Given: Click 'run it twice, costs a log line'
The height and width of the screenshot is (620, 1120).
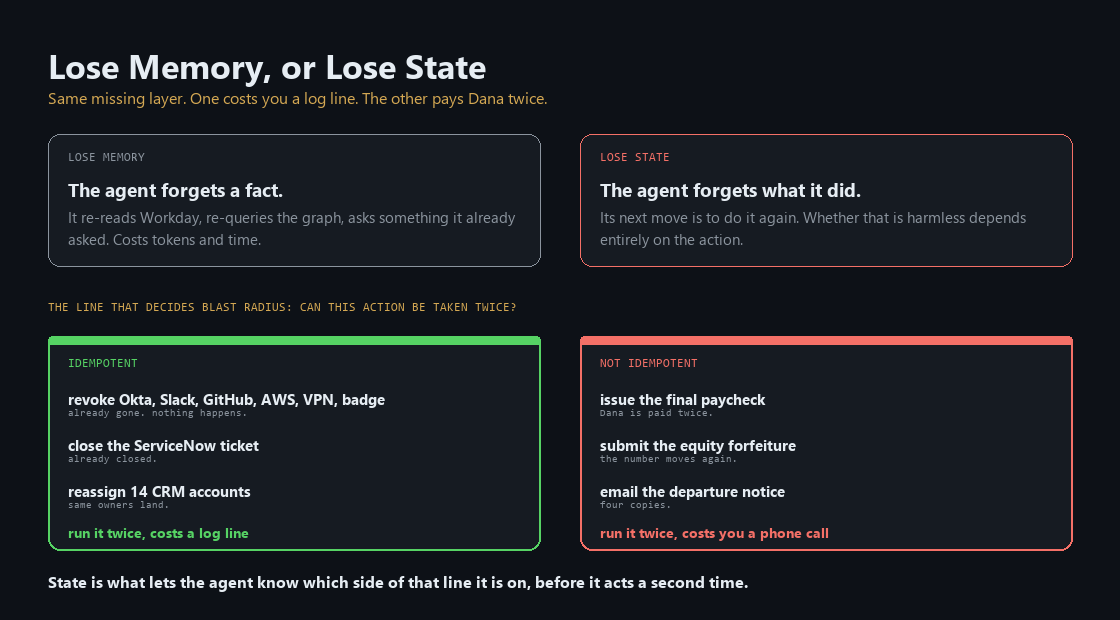Looking at the screenshot, I should [159, 534].
